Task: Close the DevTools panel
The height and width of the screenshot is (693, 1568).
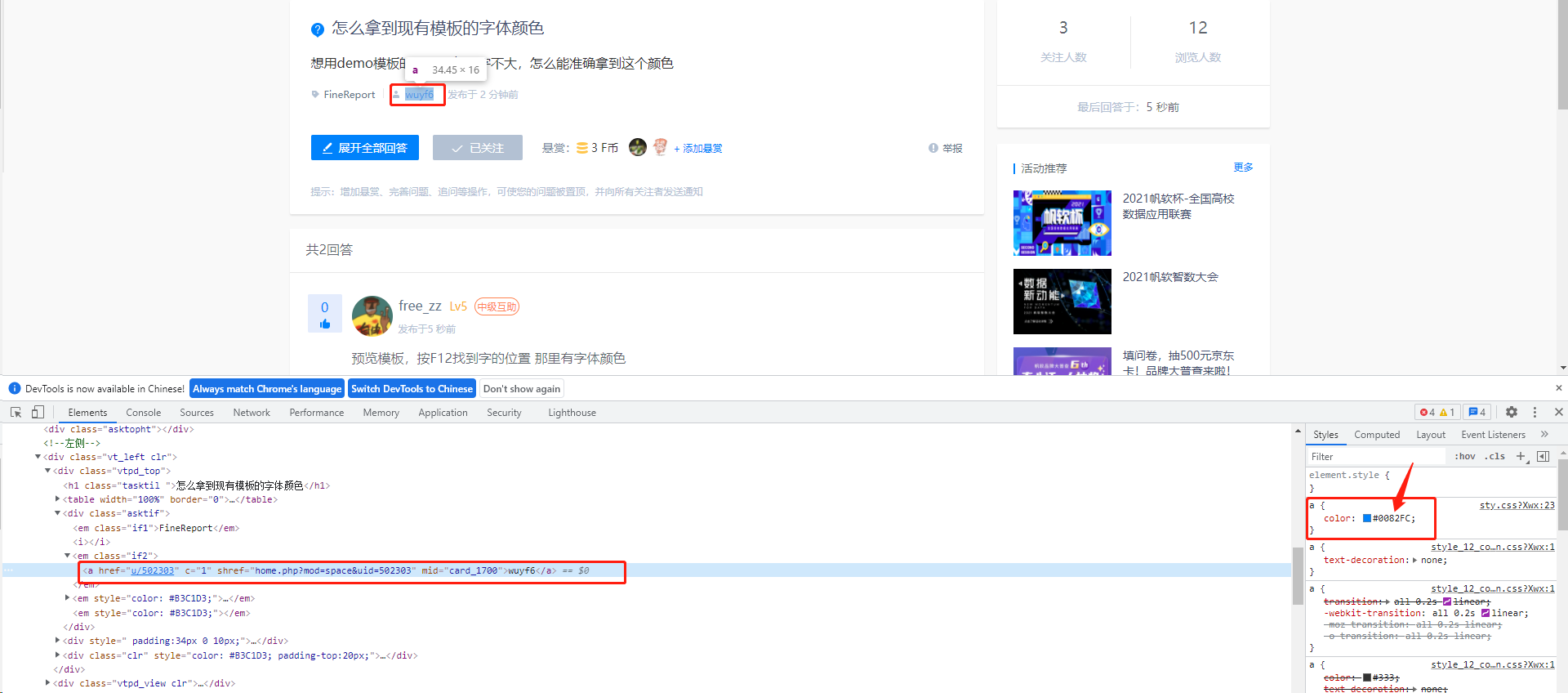Action: click(x=1558, y=413)
